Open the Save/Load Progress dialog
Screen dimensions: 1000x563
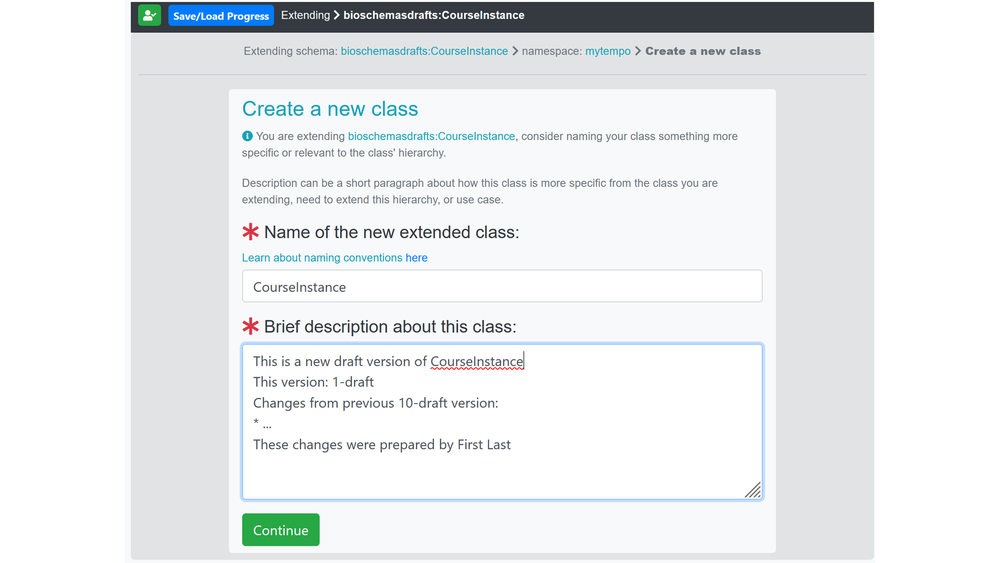click(x=221, y=16)
